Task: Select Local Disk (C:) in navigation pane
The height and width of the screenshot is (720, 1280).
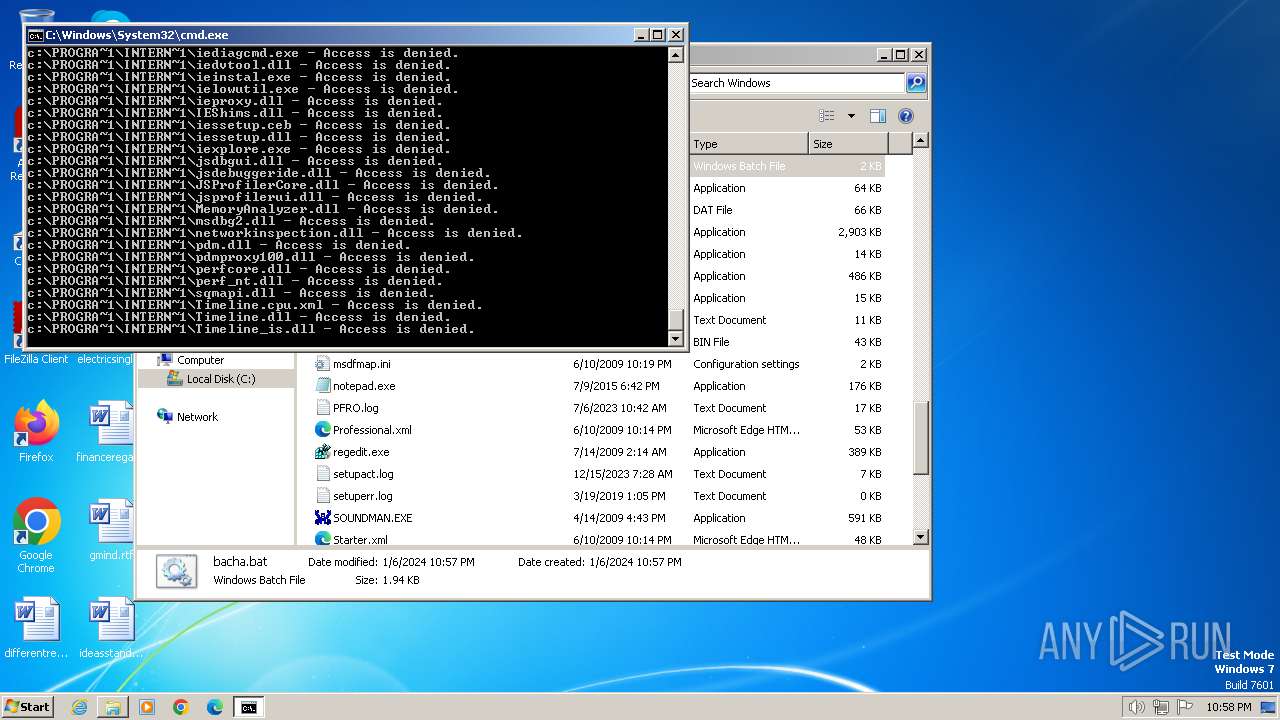Action: click(220, 379)
